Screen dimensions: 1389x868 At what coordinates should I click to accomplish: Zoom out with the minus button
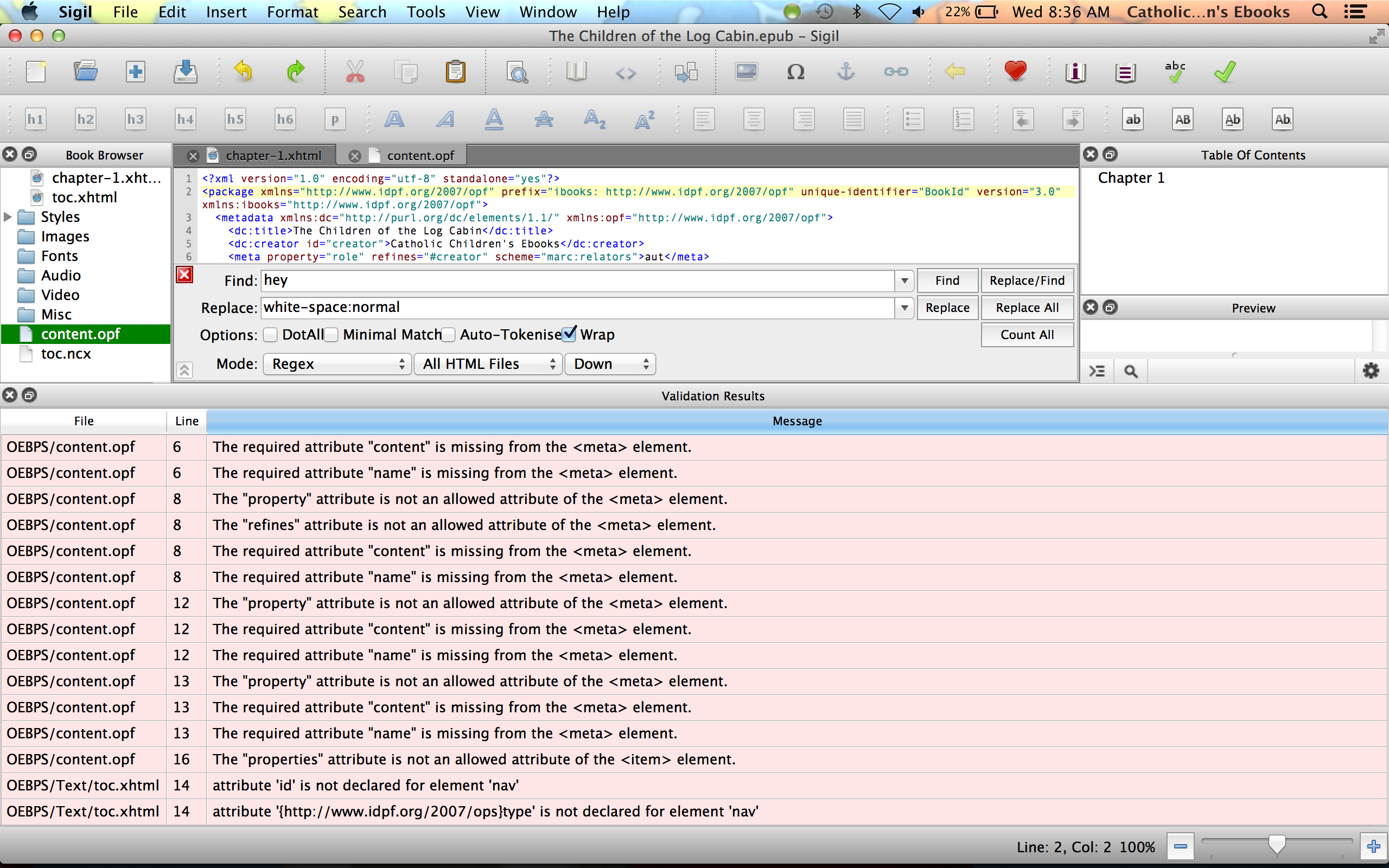[x=1180, y=846]
